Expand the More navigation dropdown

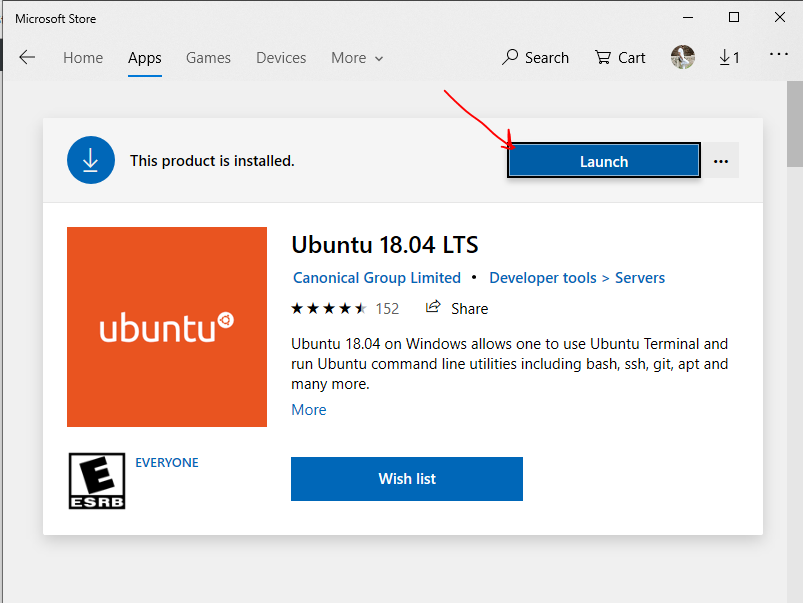click(357, 58)
